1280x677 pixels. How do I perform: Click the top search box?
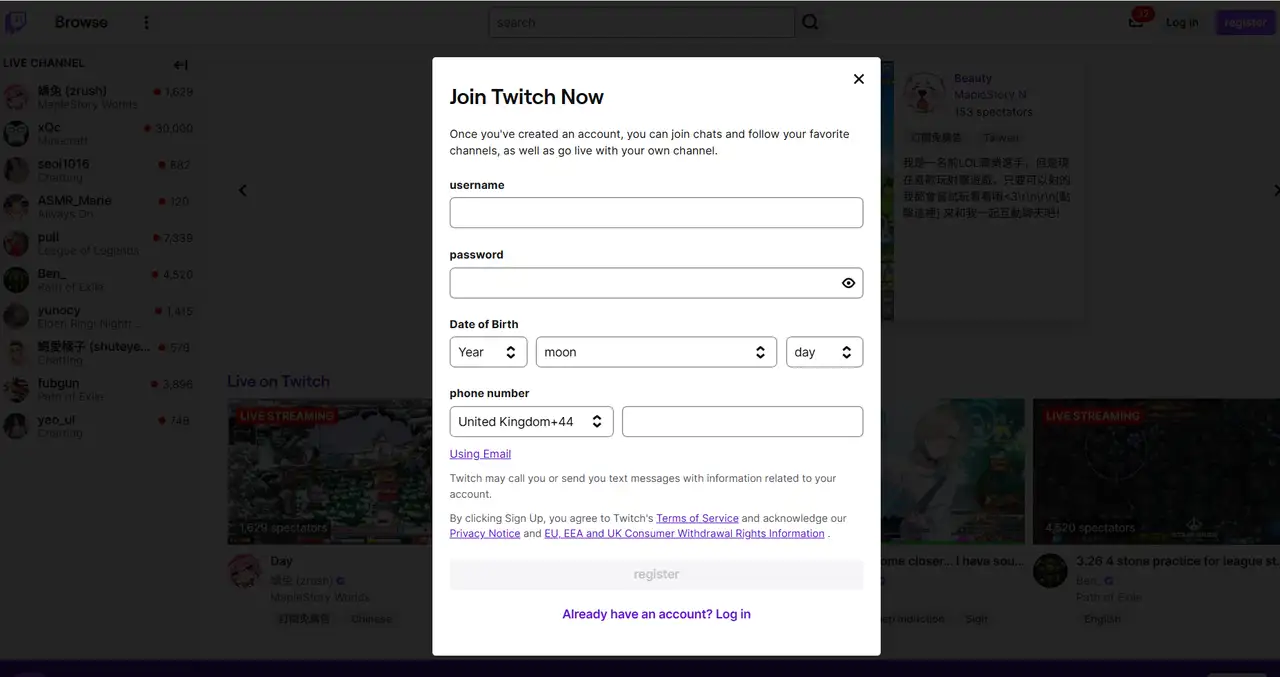click(641, 22)
